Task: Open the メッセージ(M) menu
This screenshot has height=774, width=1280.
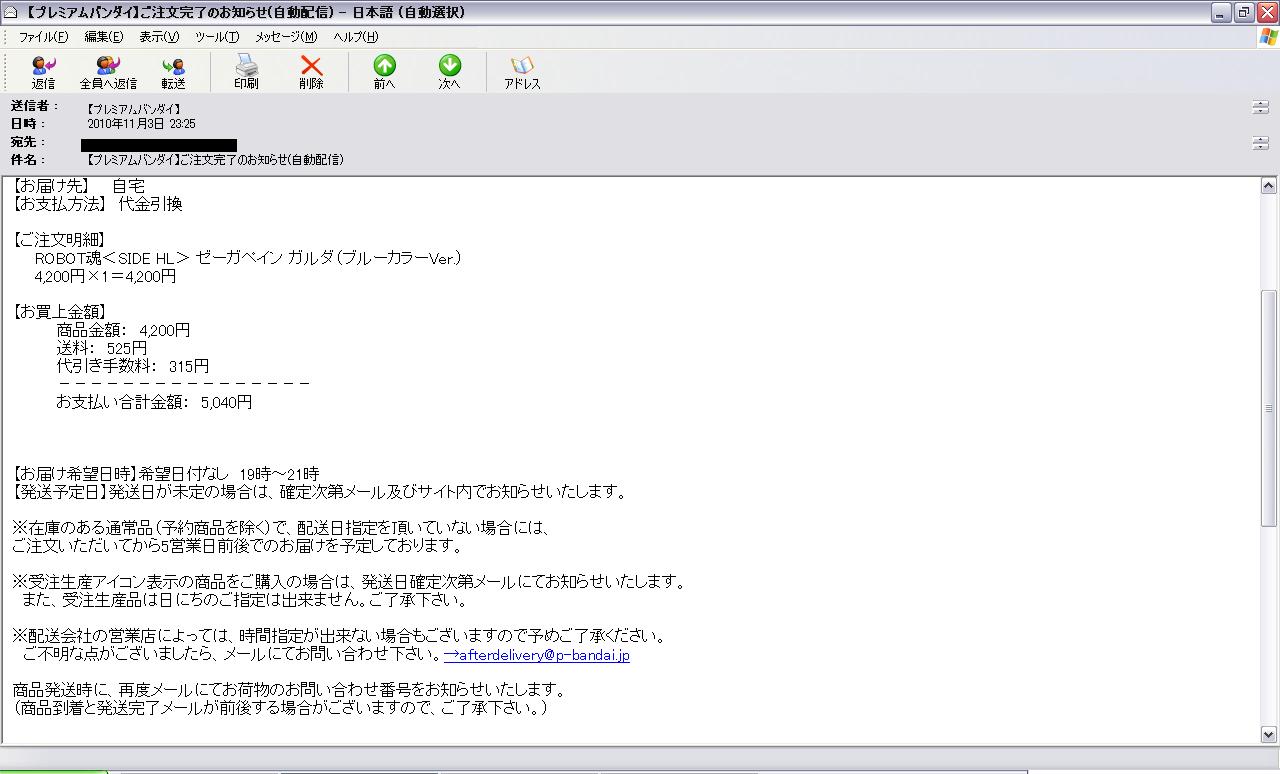Action: (286, 37)
